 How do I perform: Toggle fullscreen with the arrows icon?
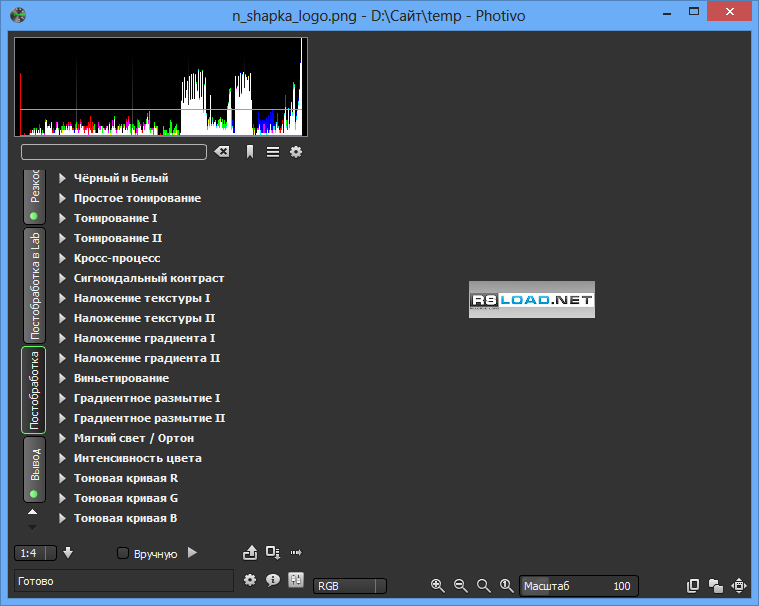pos(739,586)
